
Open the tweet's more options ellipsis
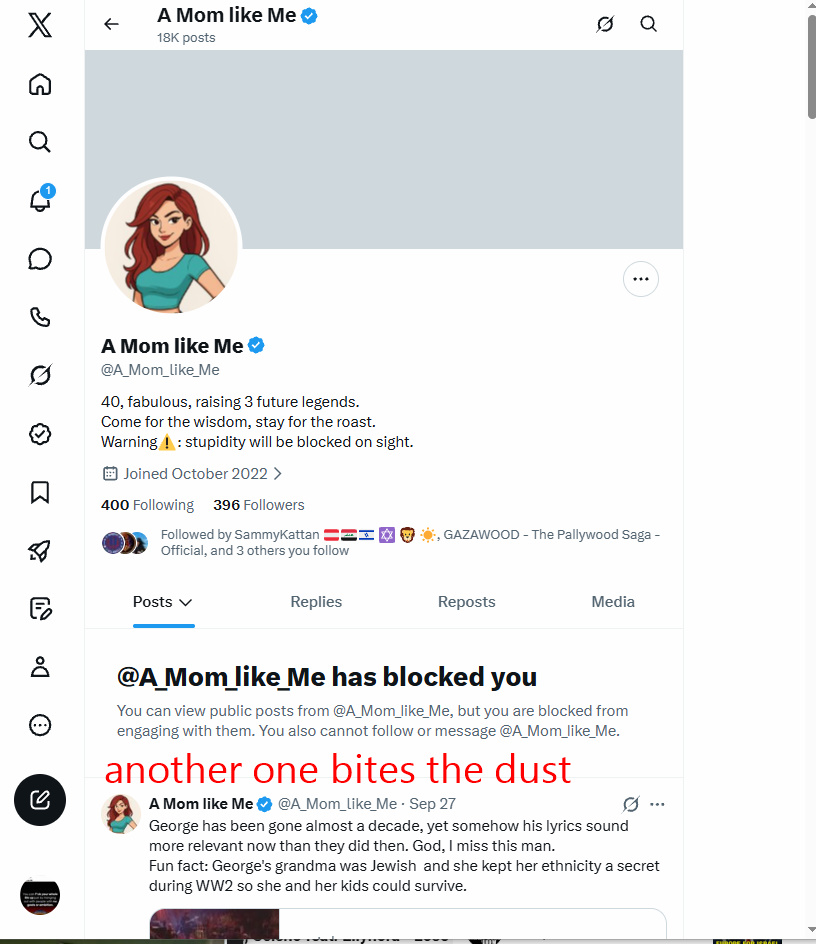[658, 804]
